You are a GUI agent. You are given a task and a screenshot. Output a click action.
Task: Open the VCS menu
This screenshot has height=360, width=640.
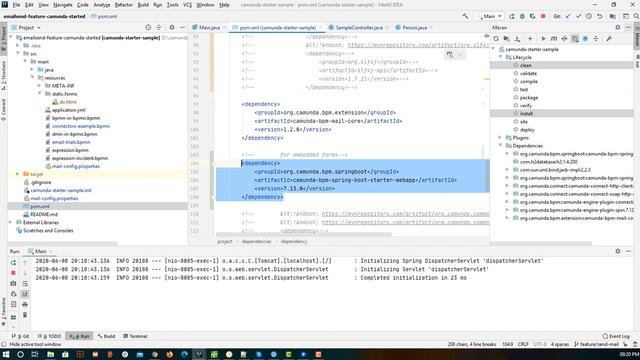pyautogui.click(x=187, y=5)
